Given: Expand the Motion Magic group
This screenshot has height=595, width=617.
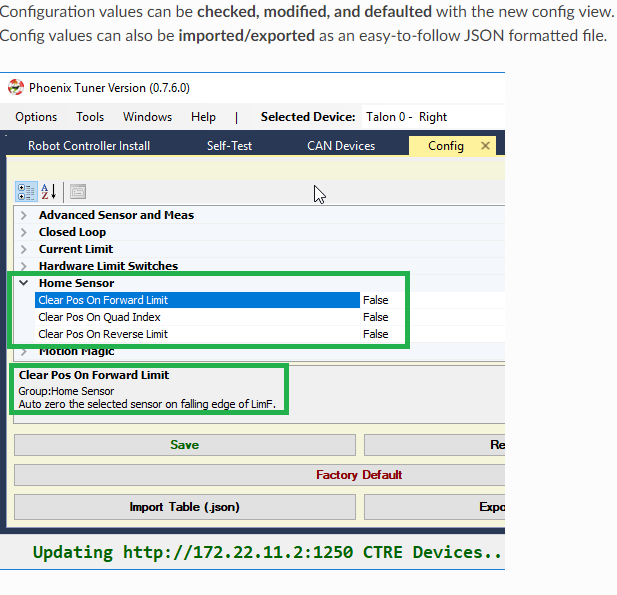Looking at the screenshot, I should [x=24, y=351].
